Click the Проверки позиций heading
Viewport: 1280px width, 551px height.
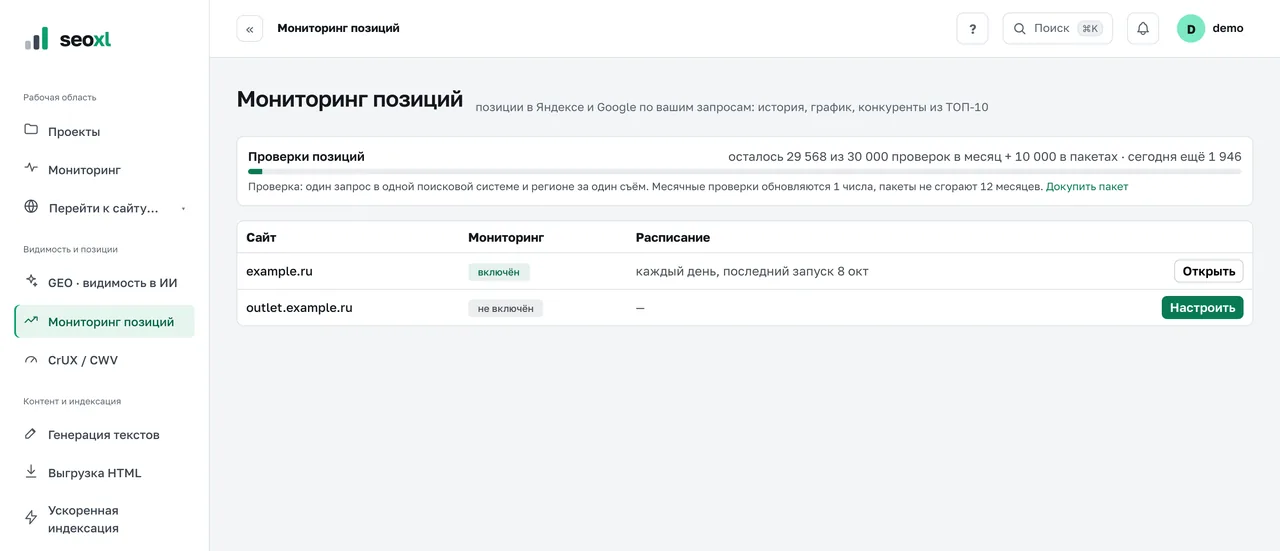[306, 156]
